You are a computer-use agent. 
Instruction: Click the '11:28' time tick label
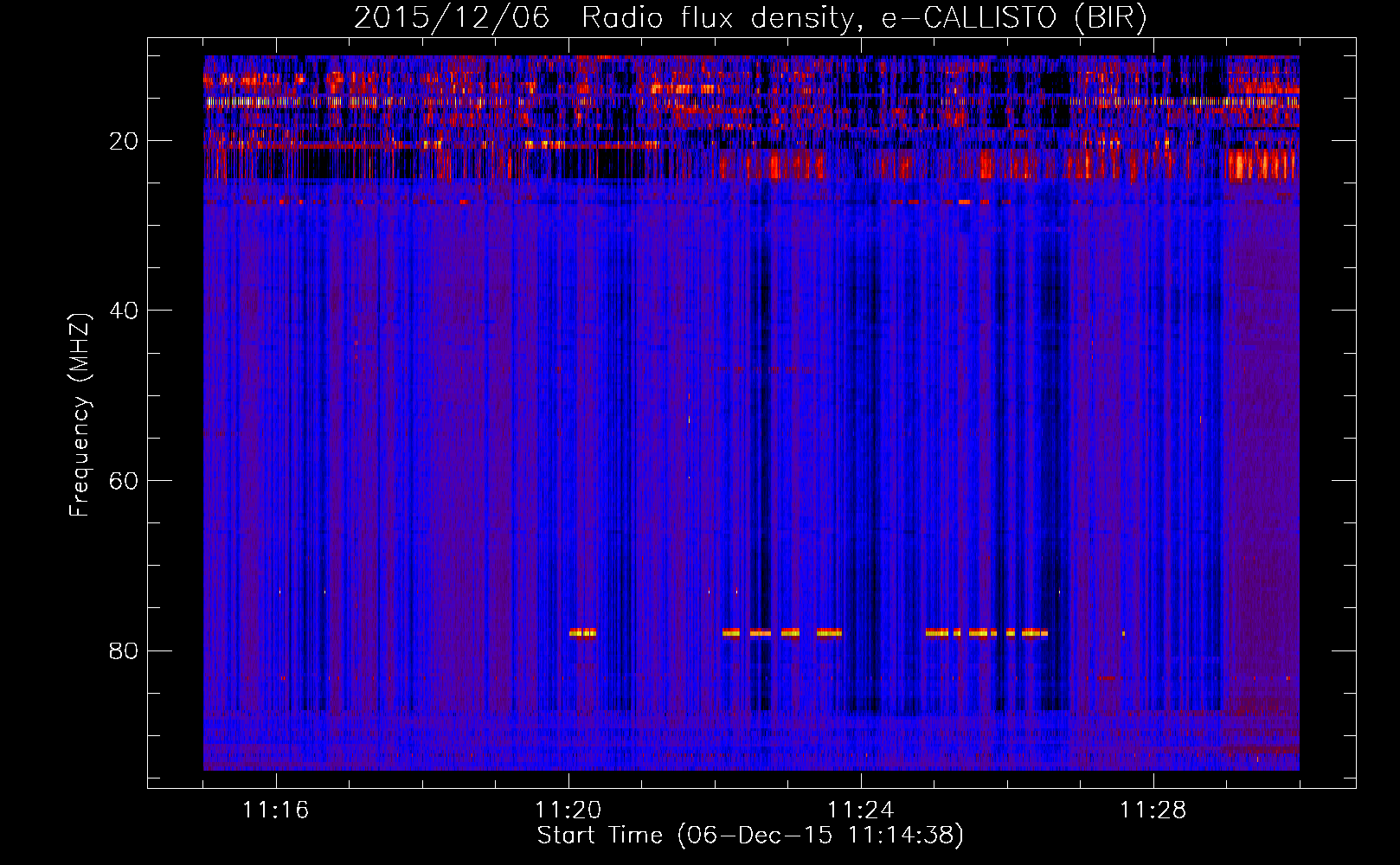1153,811
